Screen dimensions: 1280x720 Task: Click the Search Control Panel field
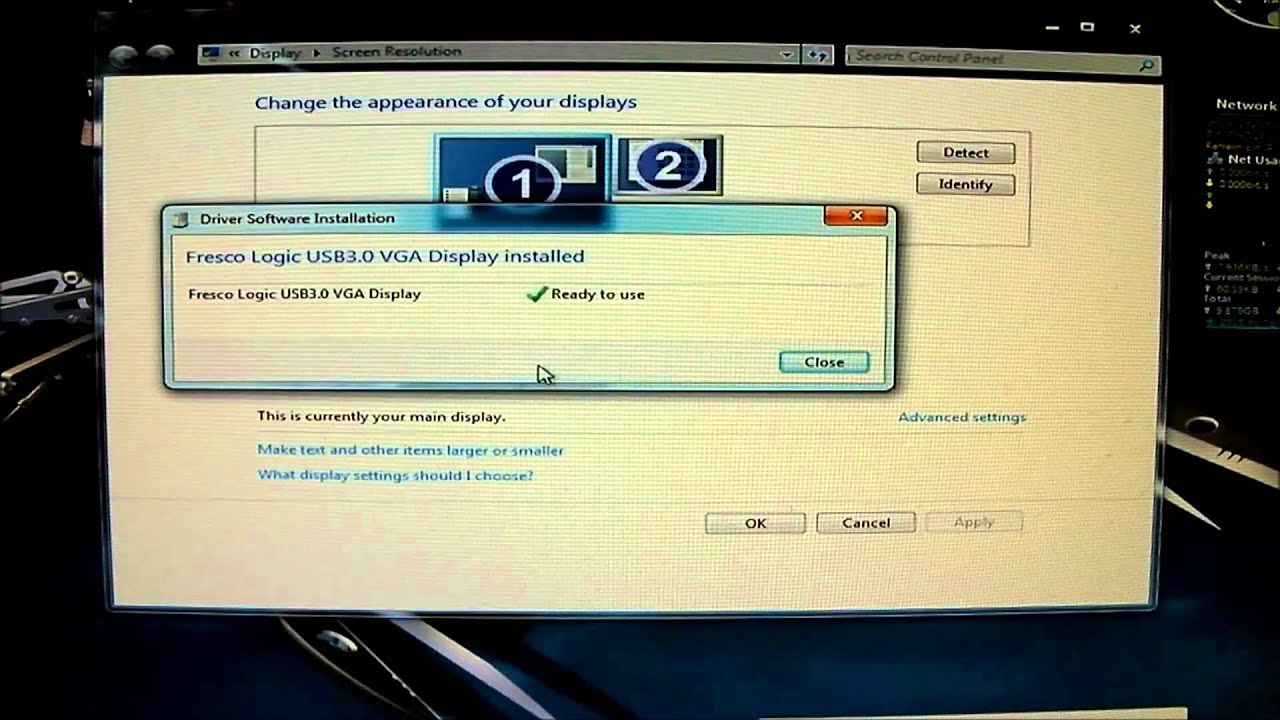point(1002,59)
